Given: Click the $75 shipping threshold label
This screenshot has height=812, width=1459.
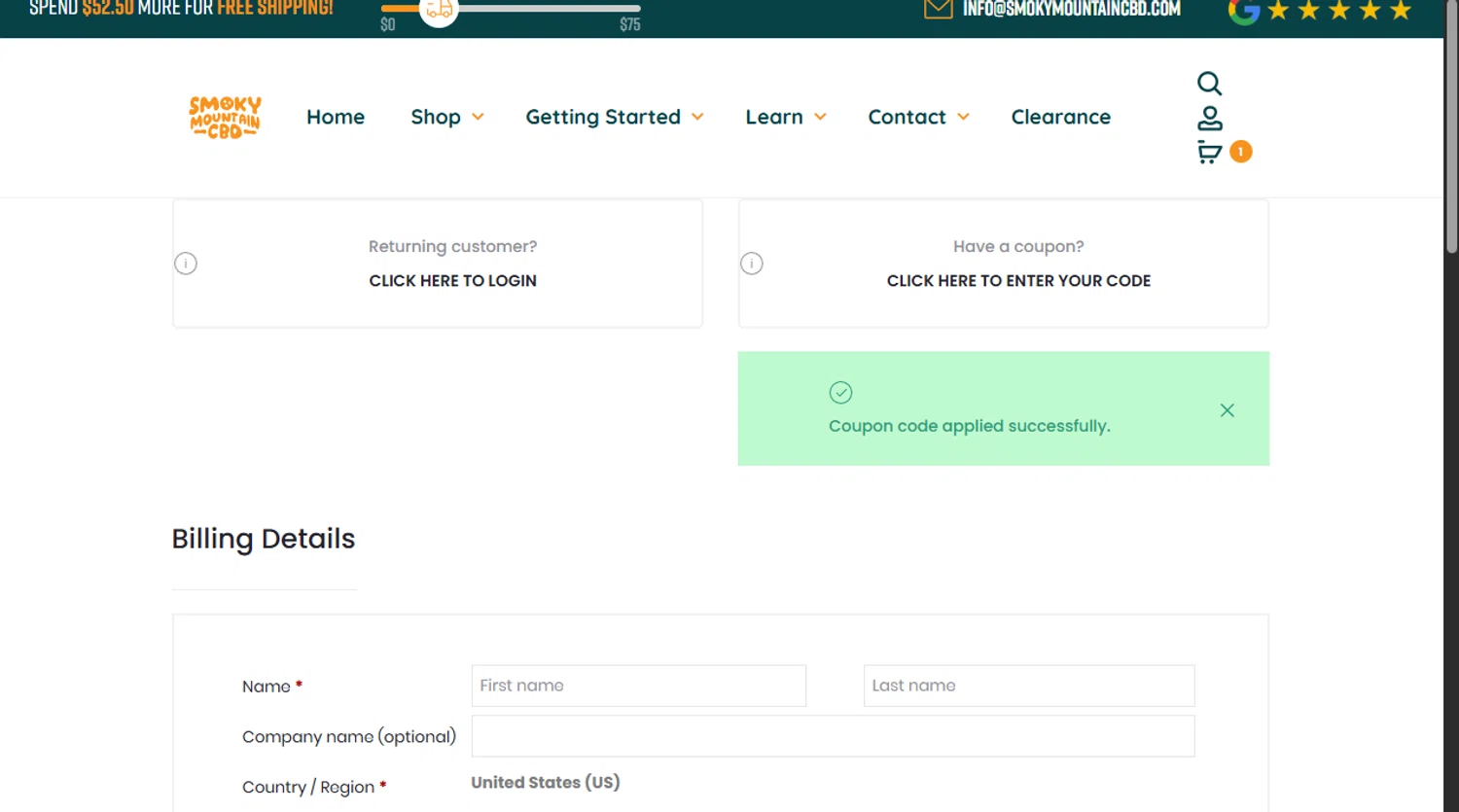Looking at the screenshot, I should pyautogui.click(x=630, y=25).
